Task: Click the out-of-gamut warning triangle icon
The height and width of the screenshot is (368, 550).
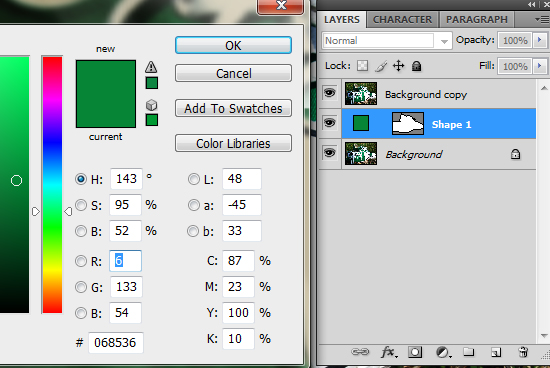Action: click(151, 67)
